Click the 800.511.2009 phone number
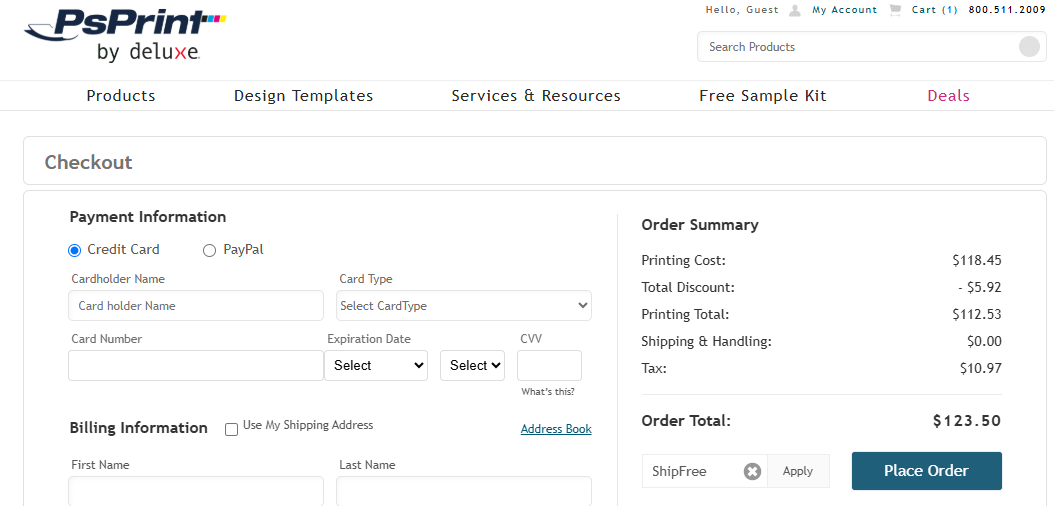1054x506 pixels. pyautogui.click(x=1007, y=10)
